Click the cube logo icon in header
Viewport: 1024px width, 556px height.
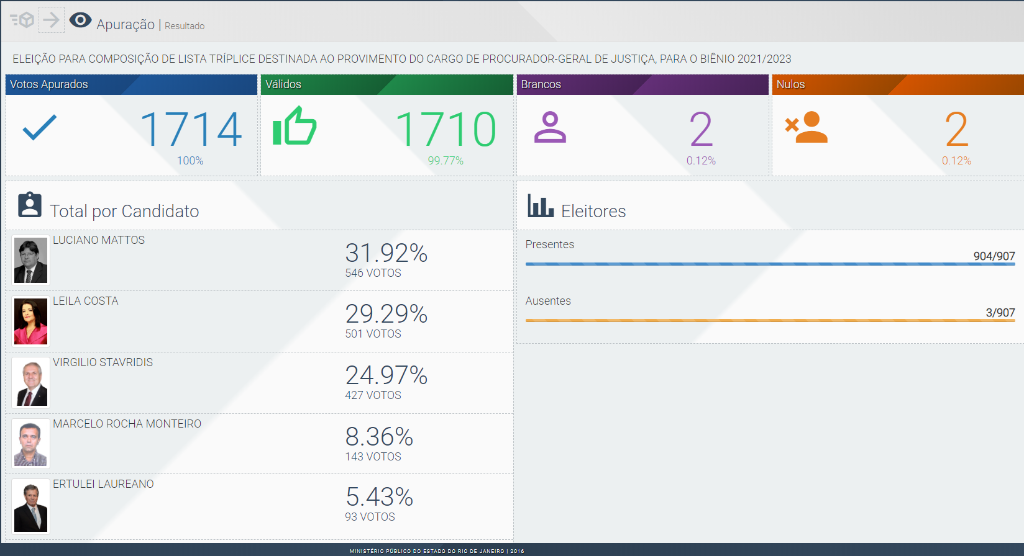22,20
